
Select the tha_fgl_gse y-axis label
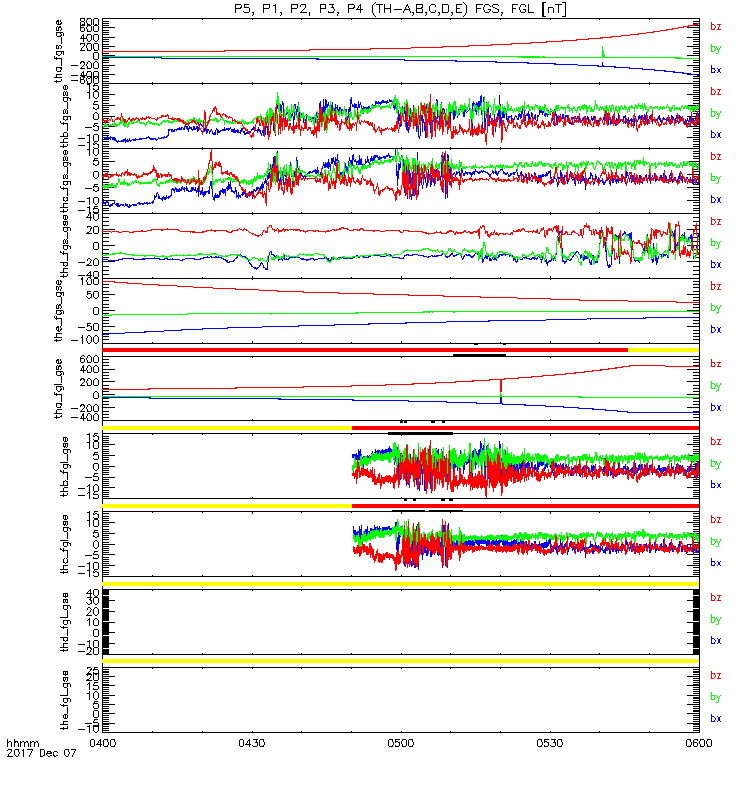click(x=59, y=389)
